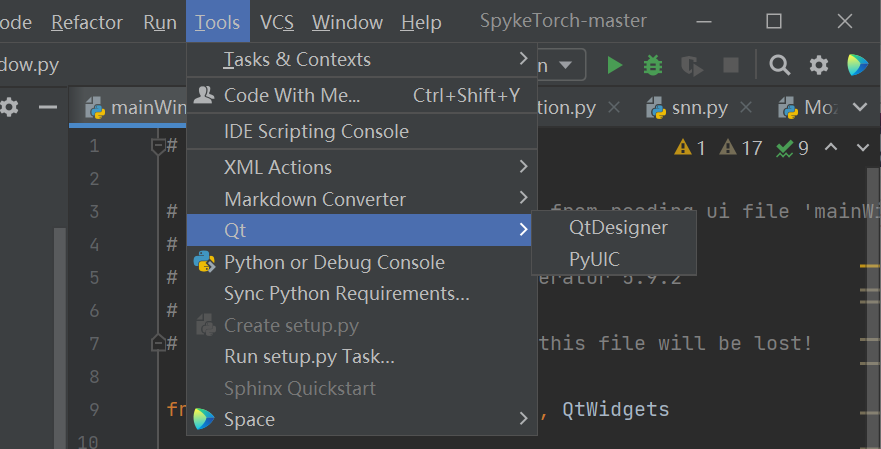
Task: Click QtWidgets text on line 9
Action: [x=615, y=410]
